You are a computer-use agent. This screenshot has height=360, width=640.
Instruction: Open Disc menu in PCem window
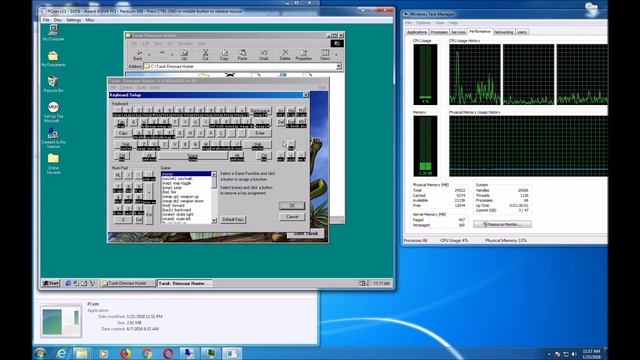[x=58, y=20]
